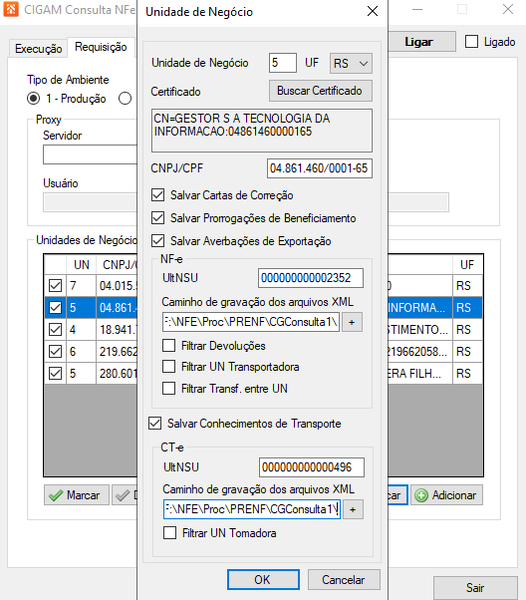Uncheck row UN 4 checkbox in table
This screenshot has width=526, height=600.
[55, 329]
